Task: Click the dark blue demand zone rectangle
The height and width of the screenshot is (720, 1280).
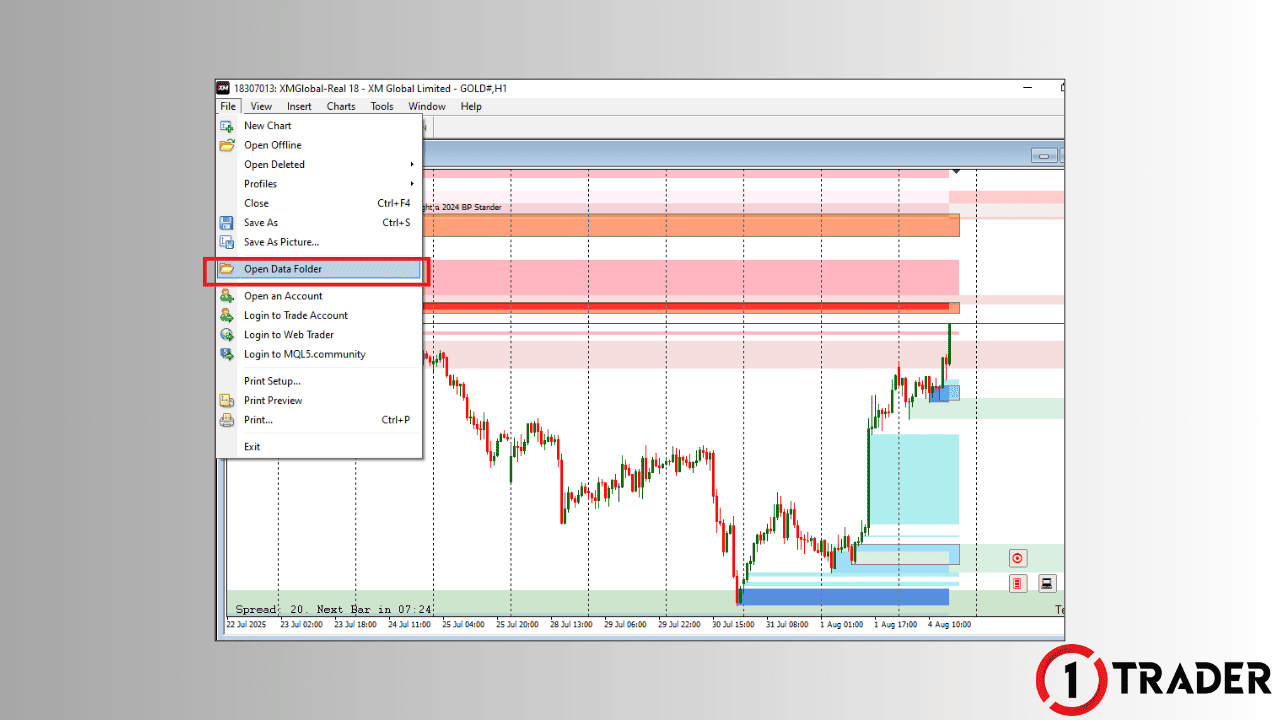Action: click(x=844, y=597)
